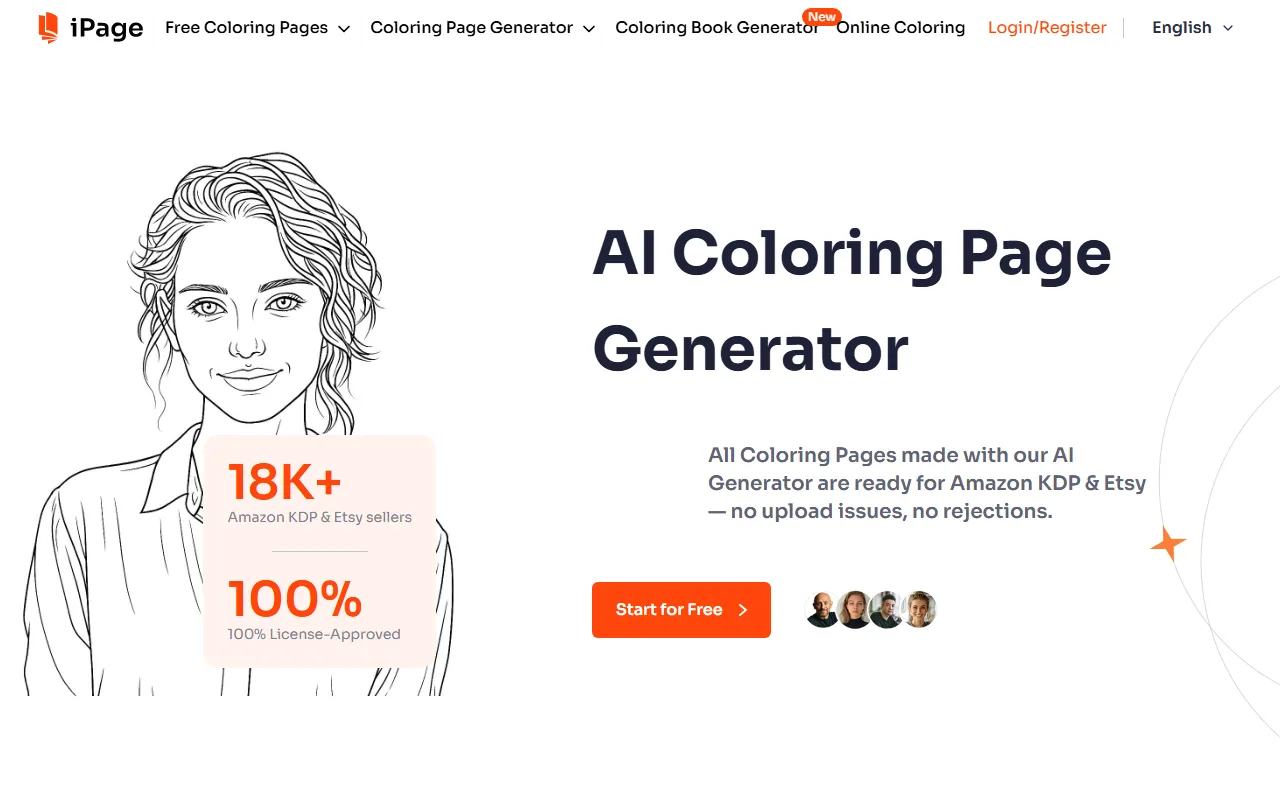
Task: Click the orange New badge
Action: pos(822,17)
